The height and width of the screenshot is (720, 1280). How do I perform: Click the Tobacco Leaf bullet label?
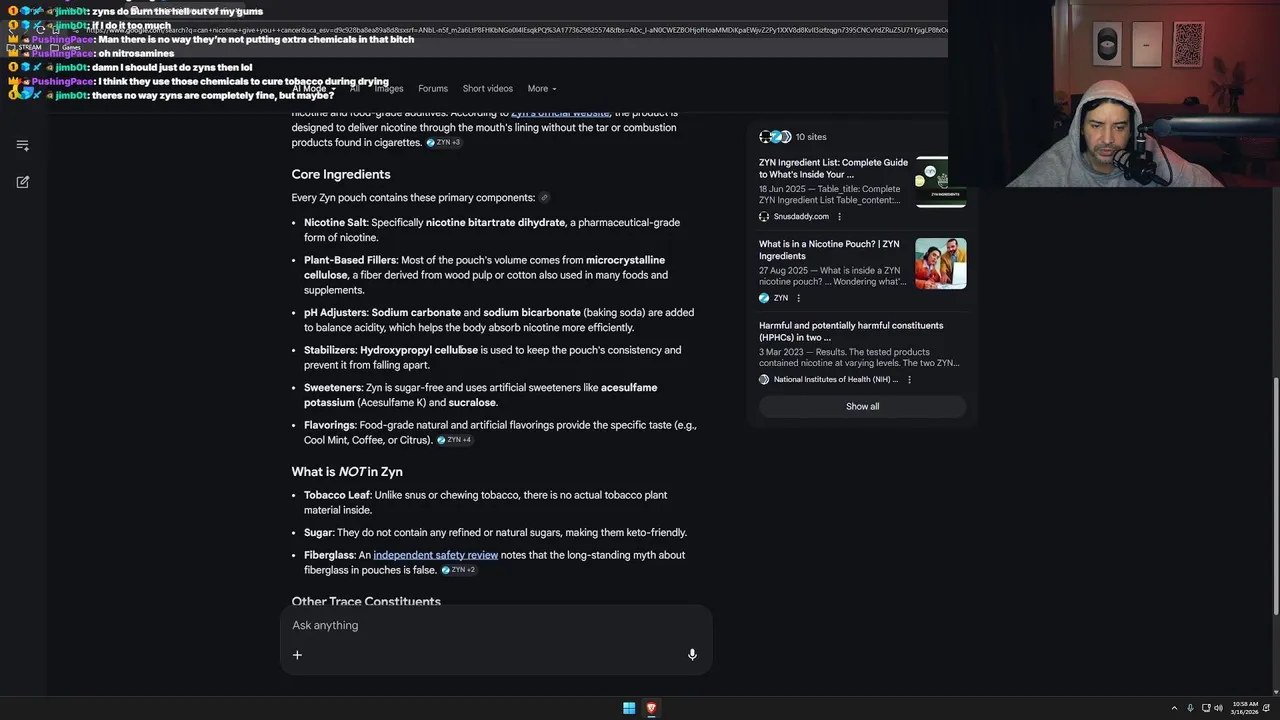337,495
